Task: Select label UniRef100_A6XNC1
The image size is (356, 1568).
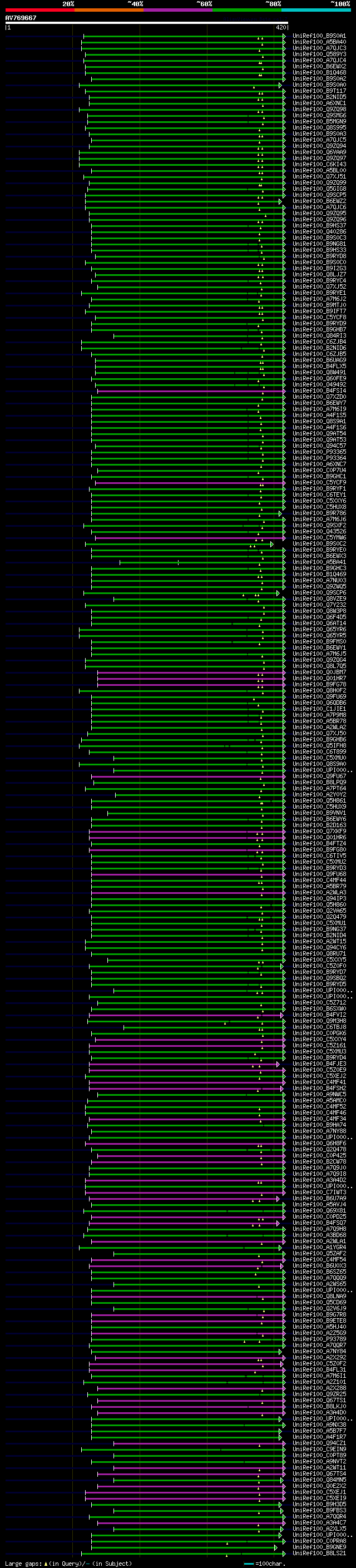Action: point(319,103)
